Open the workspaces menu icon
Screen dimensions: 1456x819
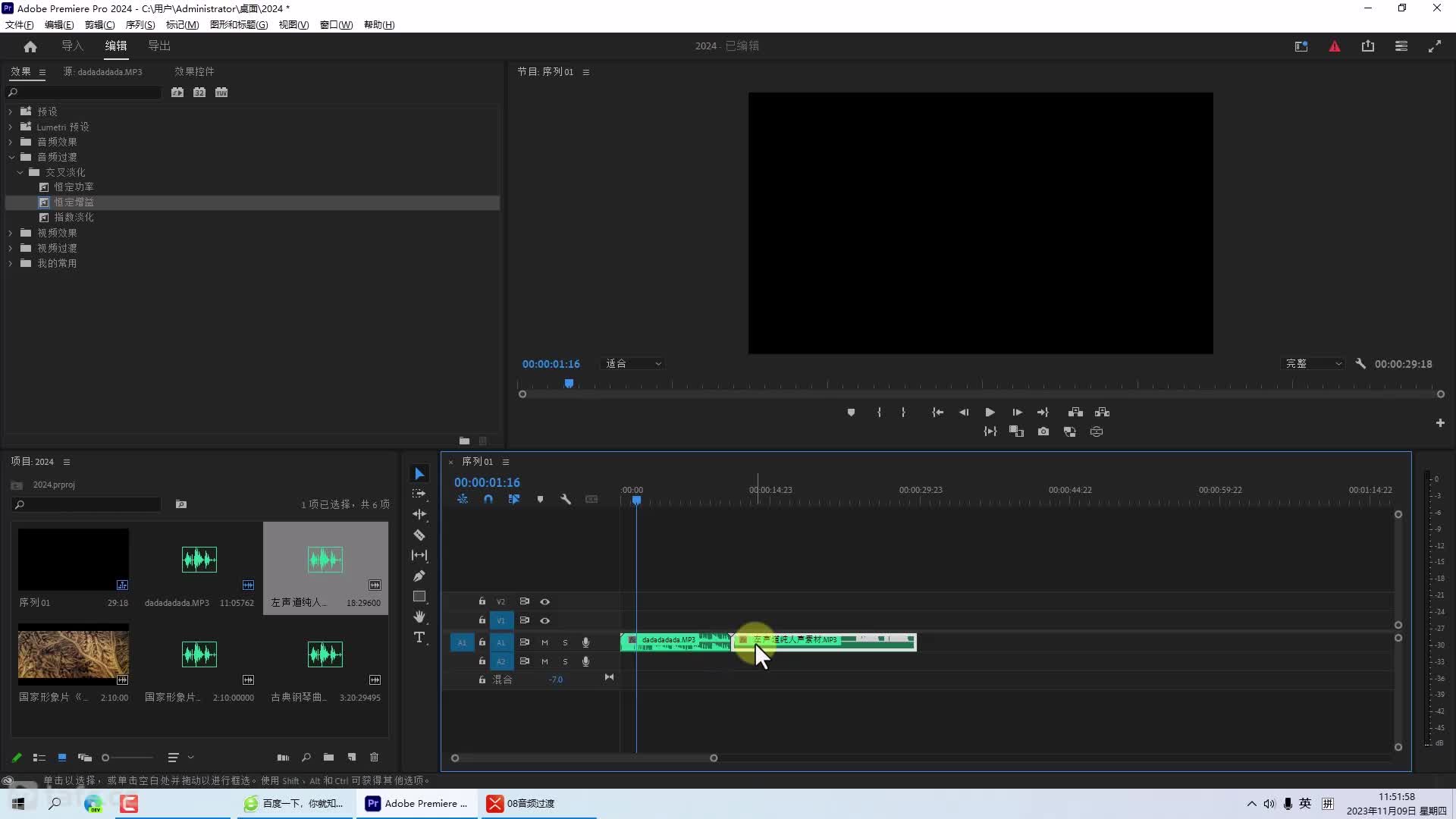pos(1401,46)
